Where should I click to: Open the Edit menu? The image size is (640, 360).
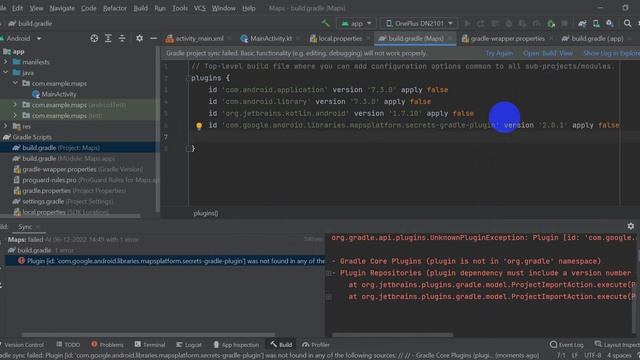click(18, 8)
